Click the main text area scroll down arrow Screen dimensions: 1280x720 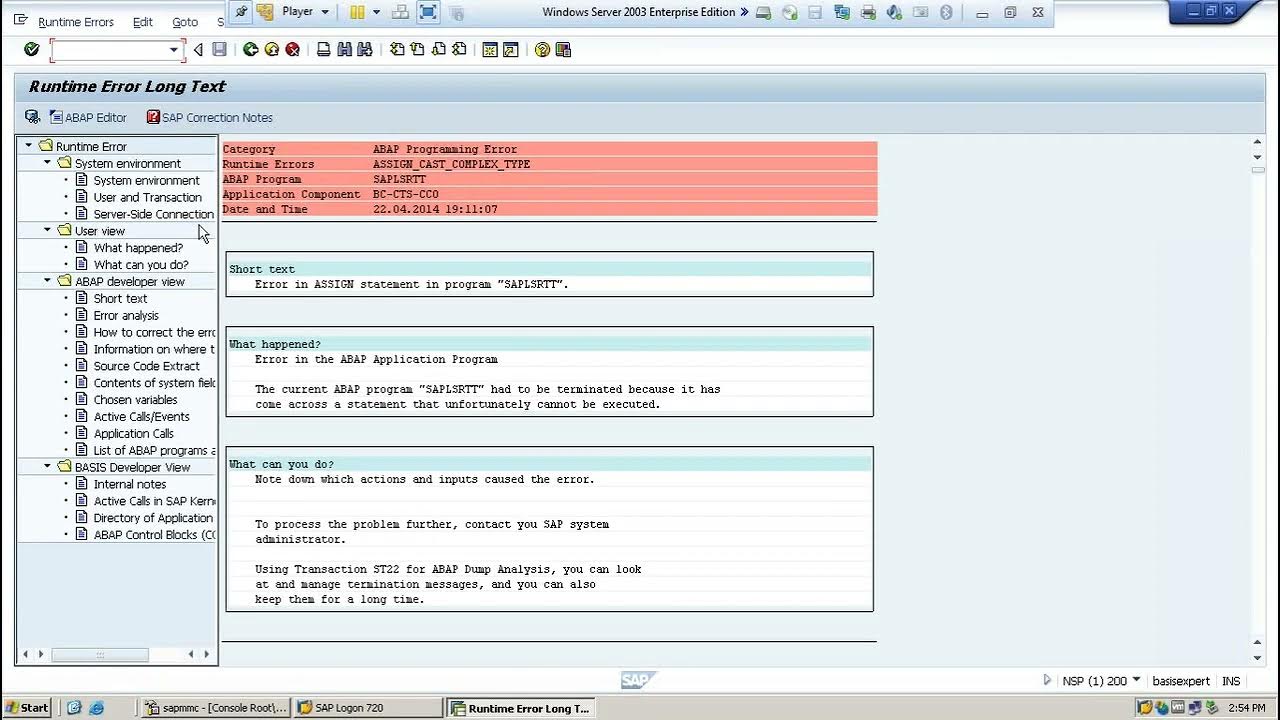click(x=1258, y=657)
